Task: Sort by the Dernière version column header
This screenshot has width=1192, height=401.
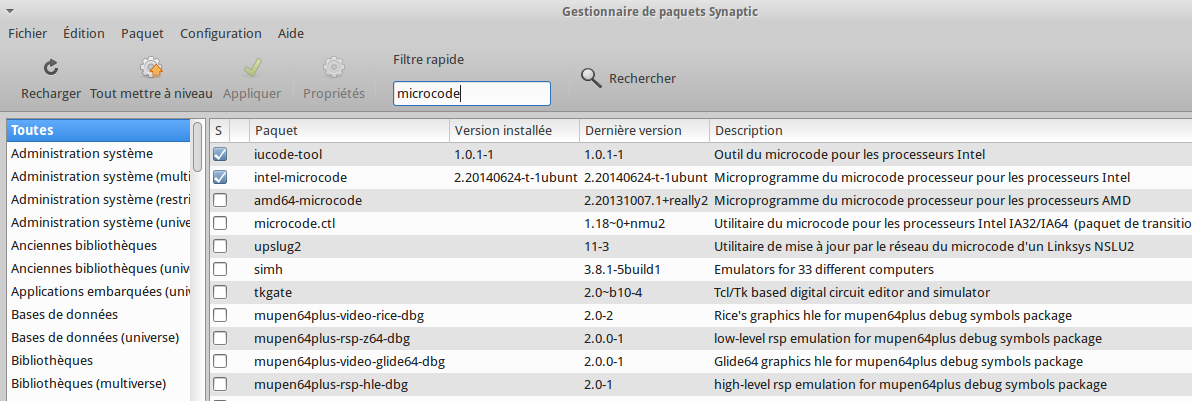Action: 643,131
